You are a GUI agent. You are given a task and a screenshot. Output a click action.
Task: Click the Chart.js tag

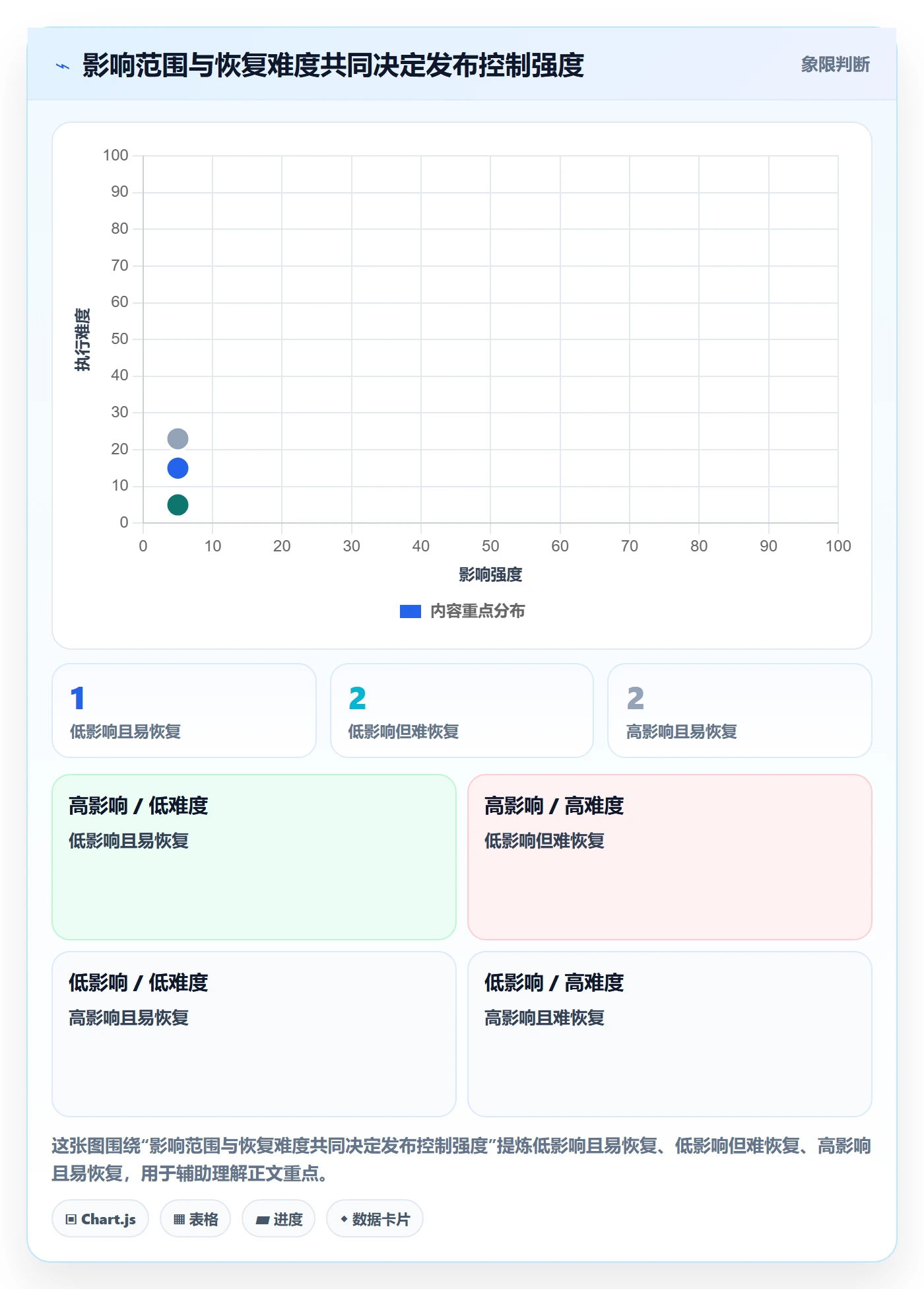(100, 1219)
